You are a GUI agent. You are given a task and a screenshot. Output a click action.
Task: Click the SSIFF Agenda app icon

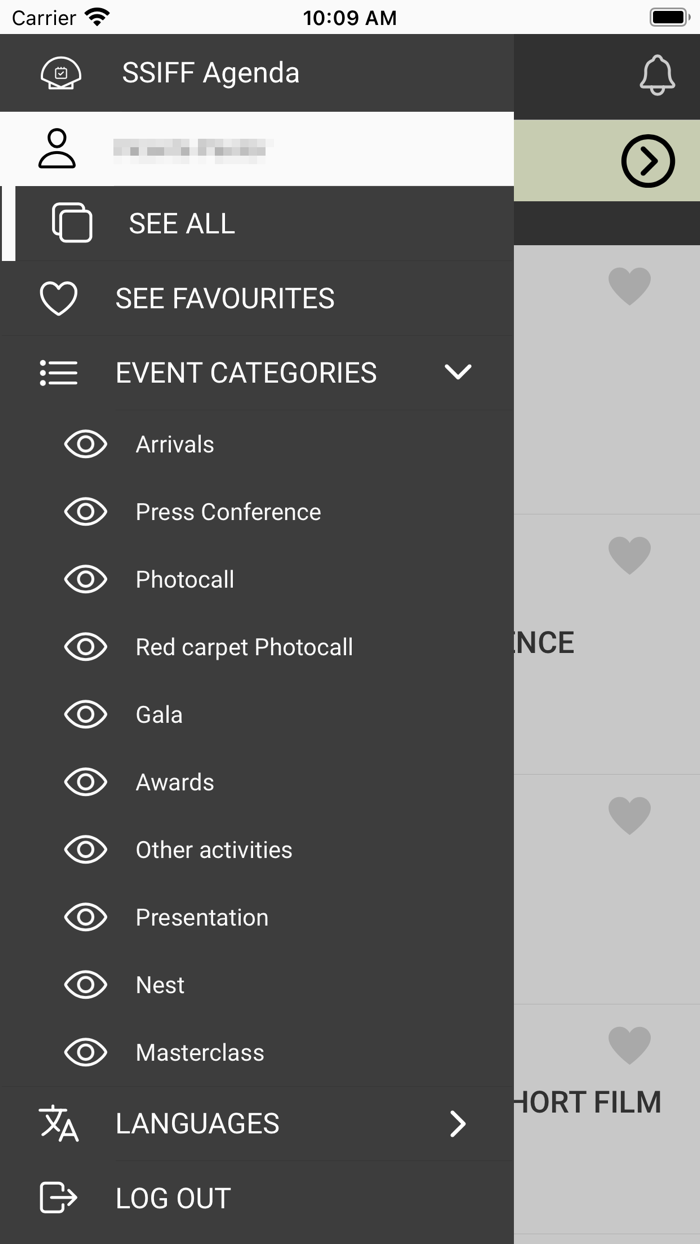(x=60, y=73)
